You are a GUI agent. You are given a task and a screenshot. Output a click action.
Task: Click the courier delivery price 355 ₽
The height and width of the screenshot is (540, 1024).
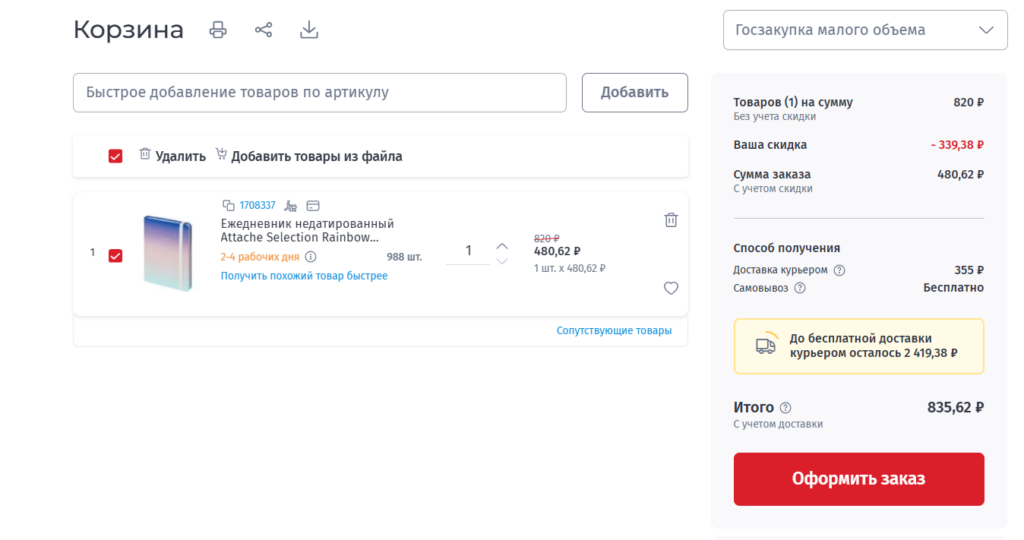click(969, 270)
